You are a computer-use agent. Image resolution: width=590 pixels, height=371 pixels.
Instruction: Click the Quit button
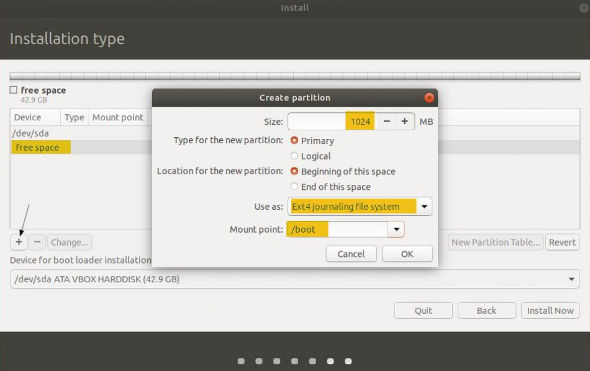point(423,310)
